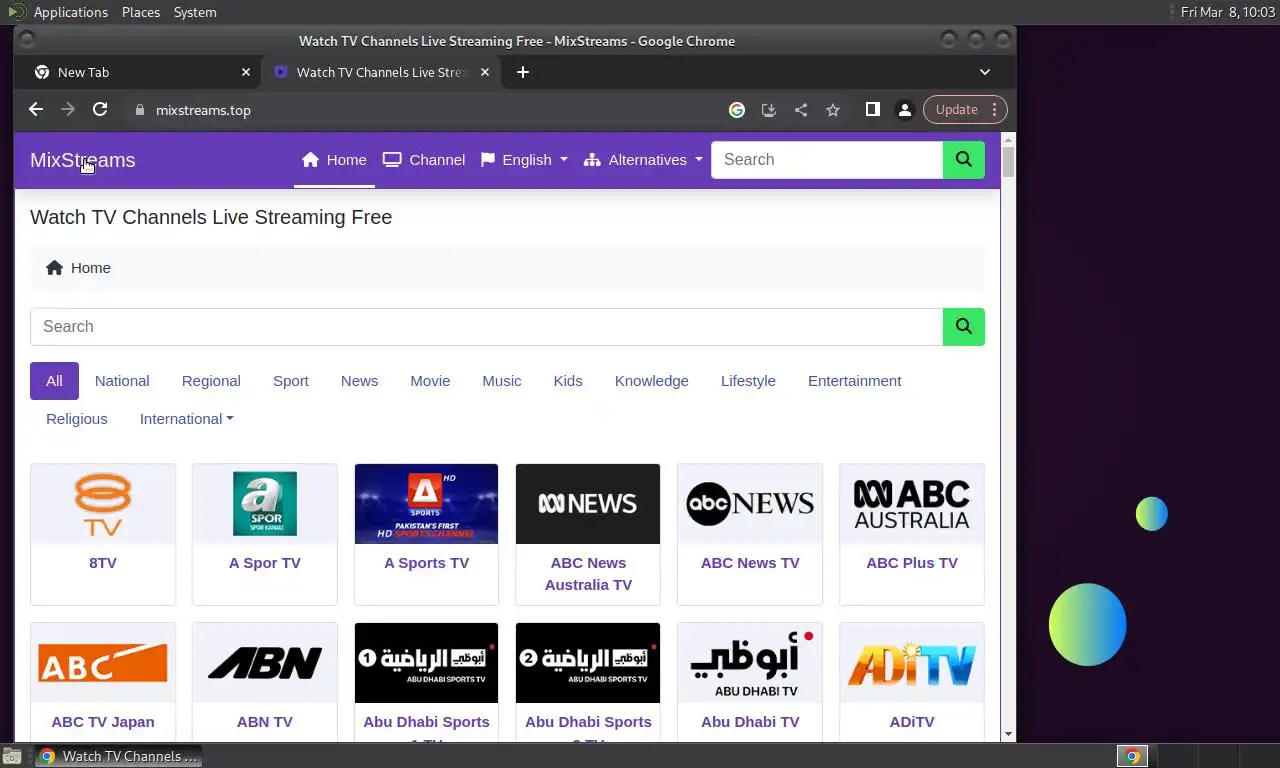This screenshot has height=768, width=1280.
Task: Reload the mixstreams.top page
Action: 100,110
